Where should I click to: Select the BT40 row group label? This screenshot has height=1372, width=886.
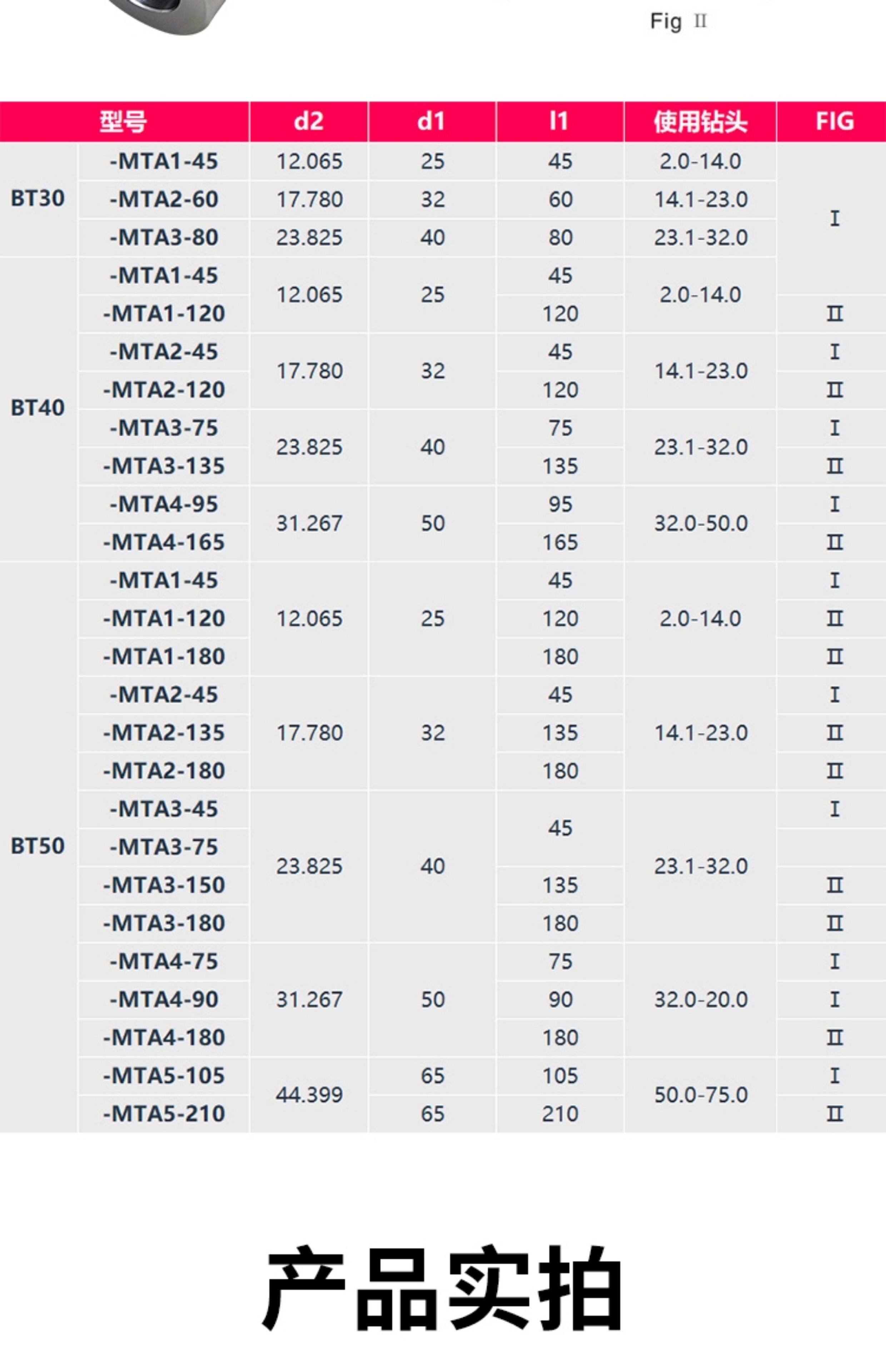(x=38, y=408)
